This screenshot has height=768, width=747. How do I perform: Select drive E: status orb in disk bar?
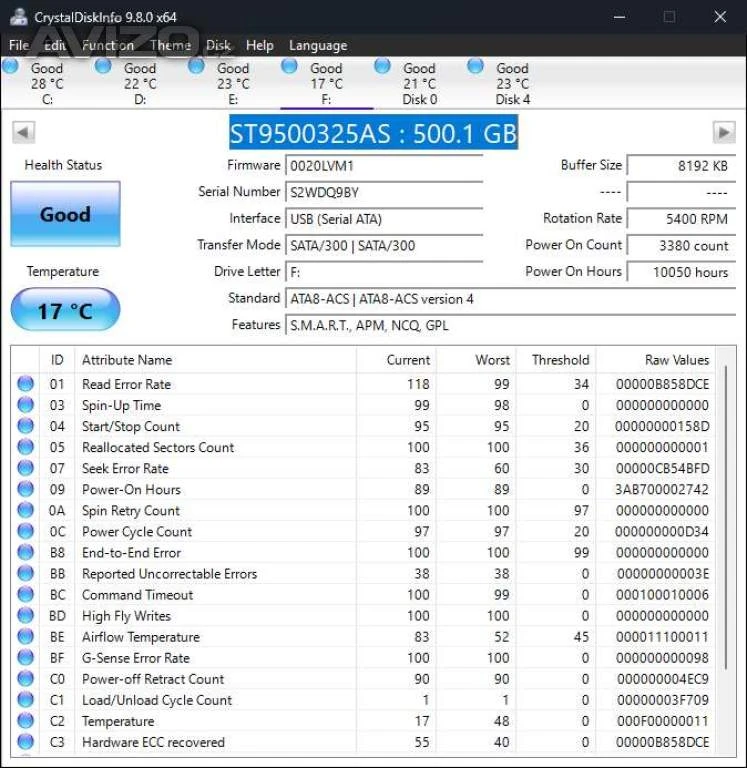197,67
